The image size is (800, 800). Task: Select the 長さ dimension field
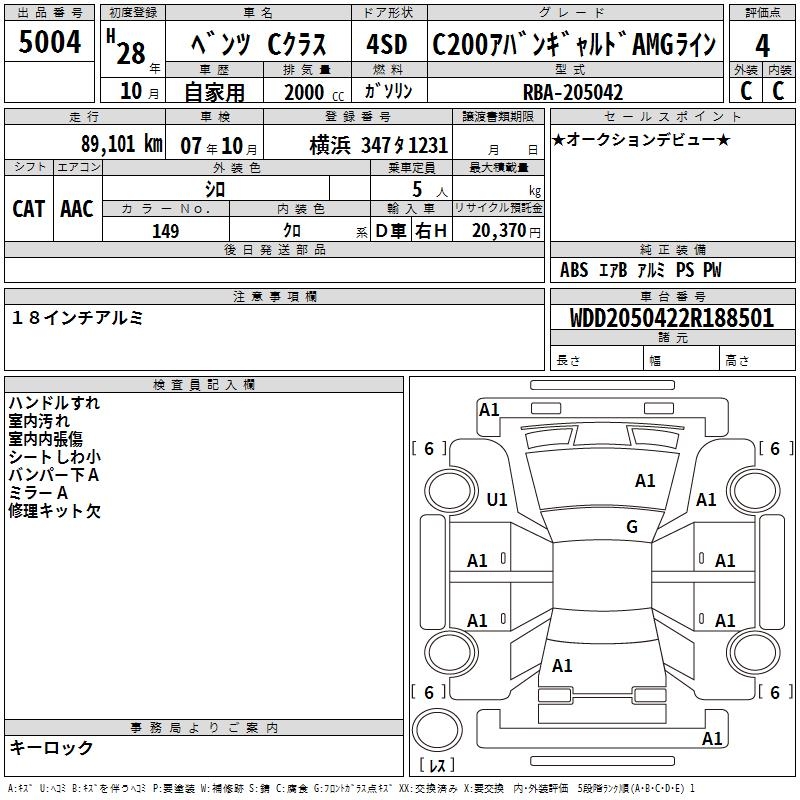pos(597,358)
